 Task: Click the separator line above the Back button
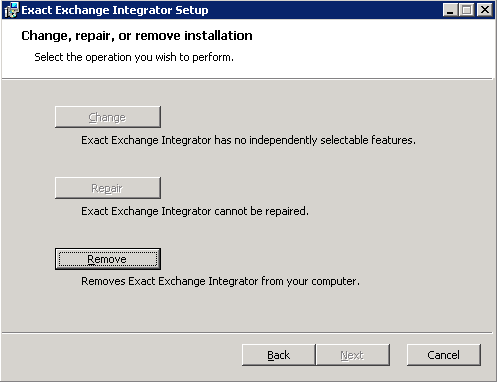[x=247, y=332]
